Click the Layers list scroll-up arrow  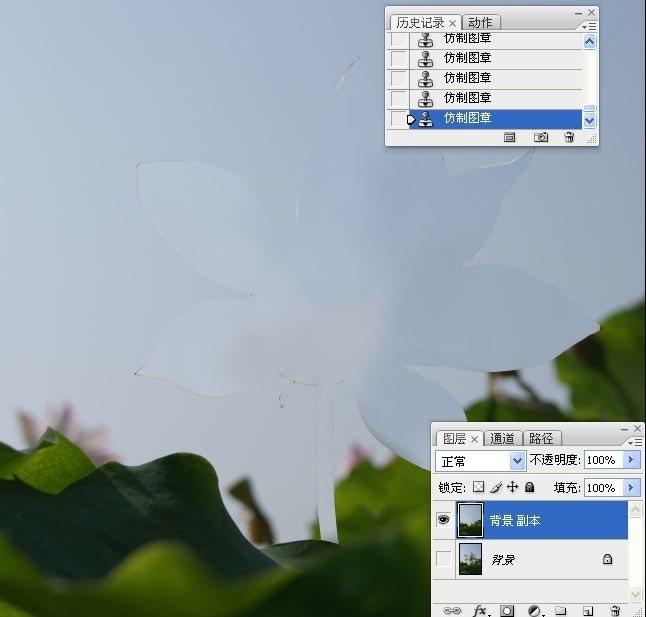635,510
